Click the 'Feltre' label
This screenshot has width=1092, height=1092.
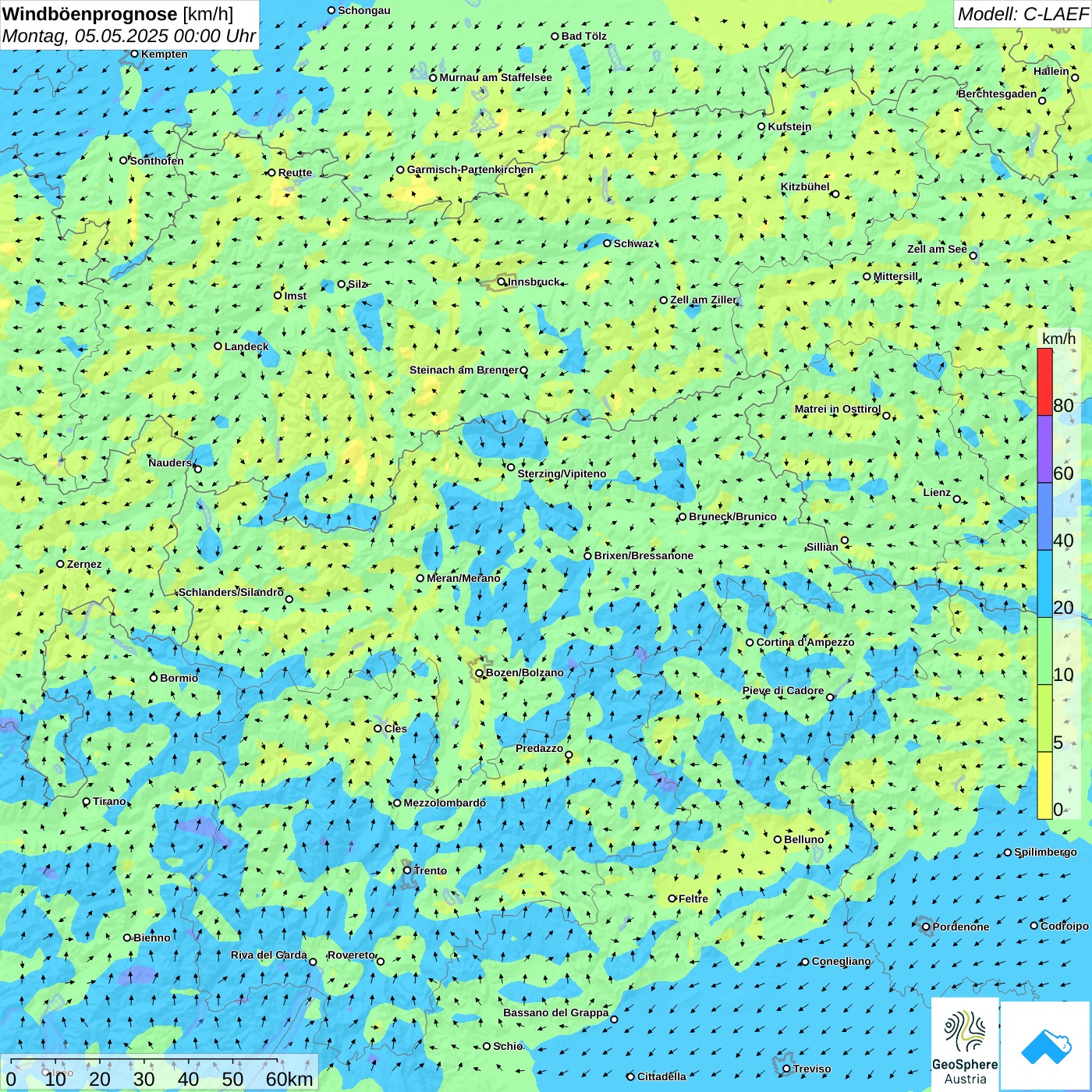pos(693,899)
